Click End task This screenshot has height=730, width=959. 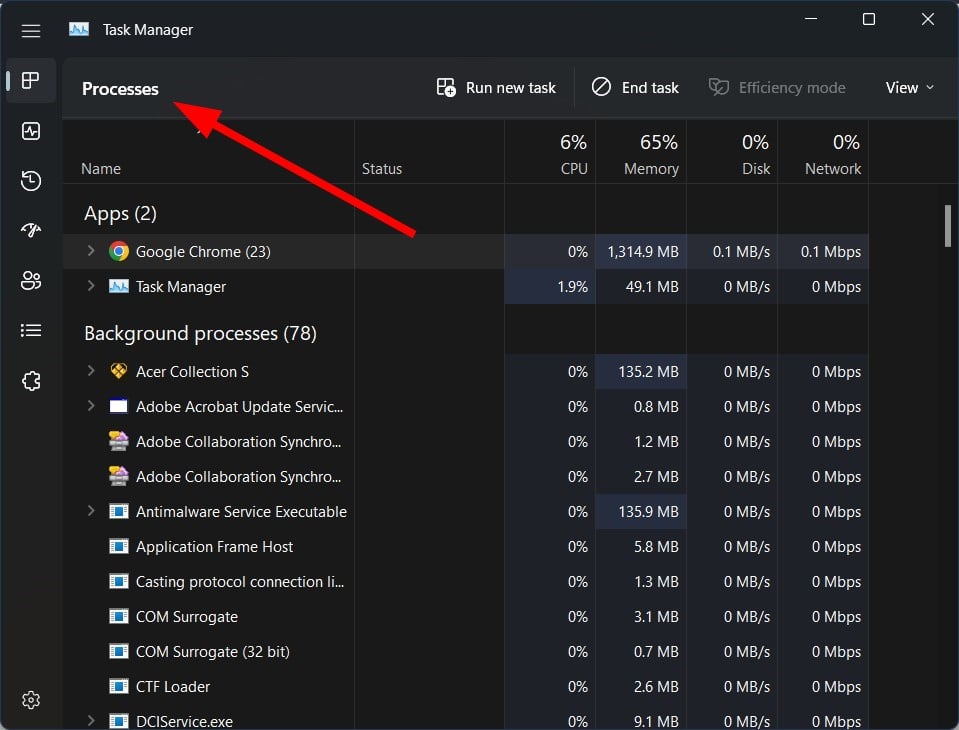click(x=635, y=87)
